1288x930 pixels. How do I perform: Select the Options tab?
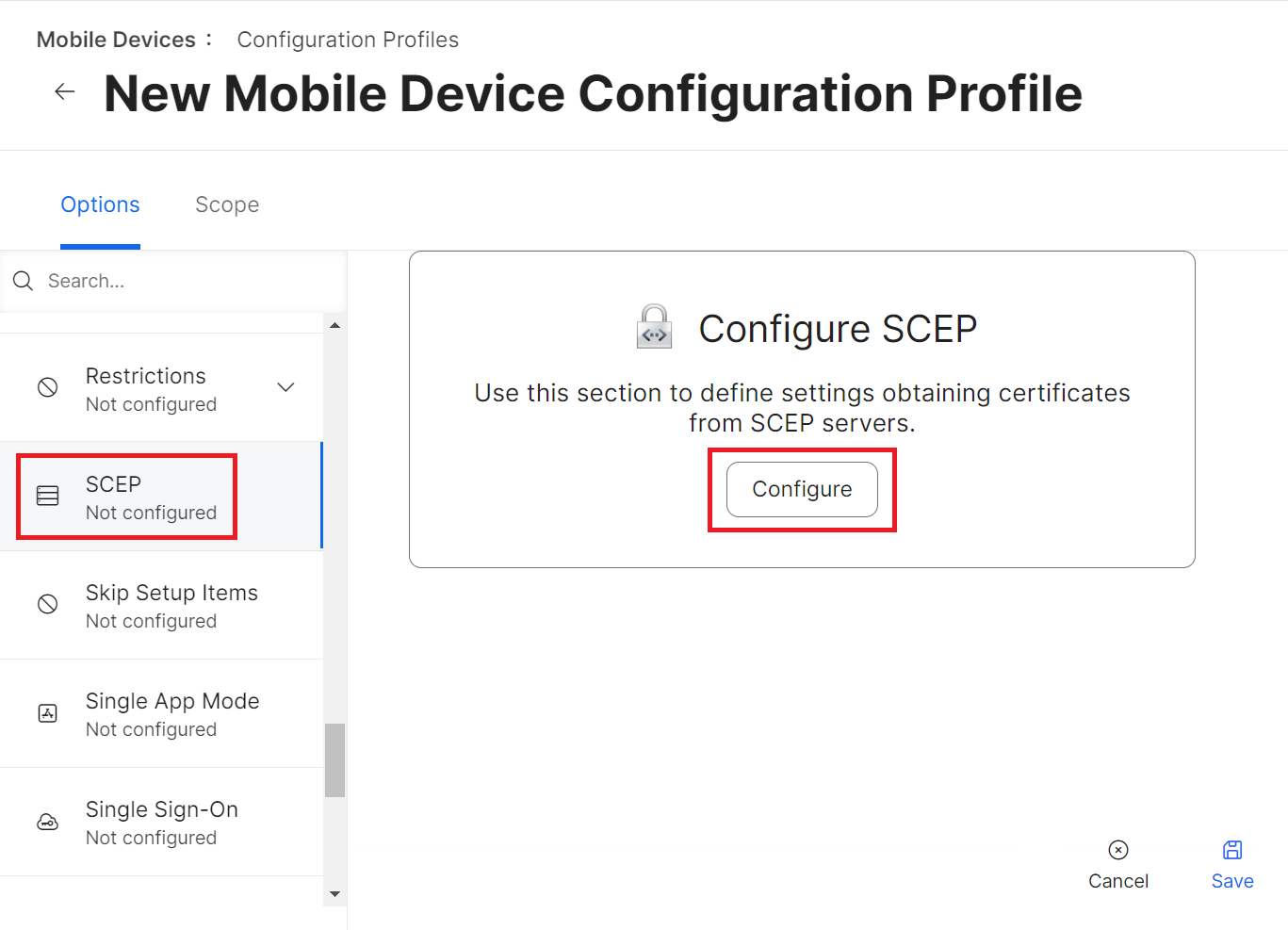100,204
